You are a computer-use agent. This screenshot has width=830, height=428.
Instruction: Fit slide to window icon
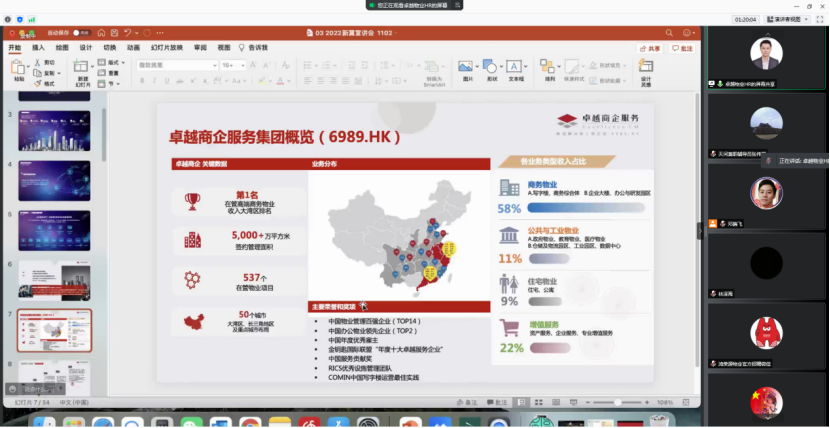click(686, 403)
